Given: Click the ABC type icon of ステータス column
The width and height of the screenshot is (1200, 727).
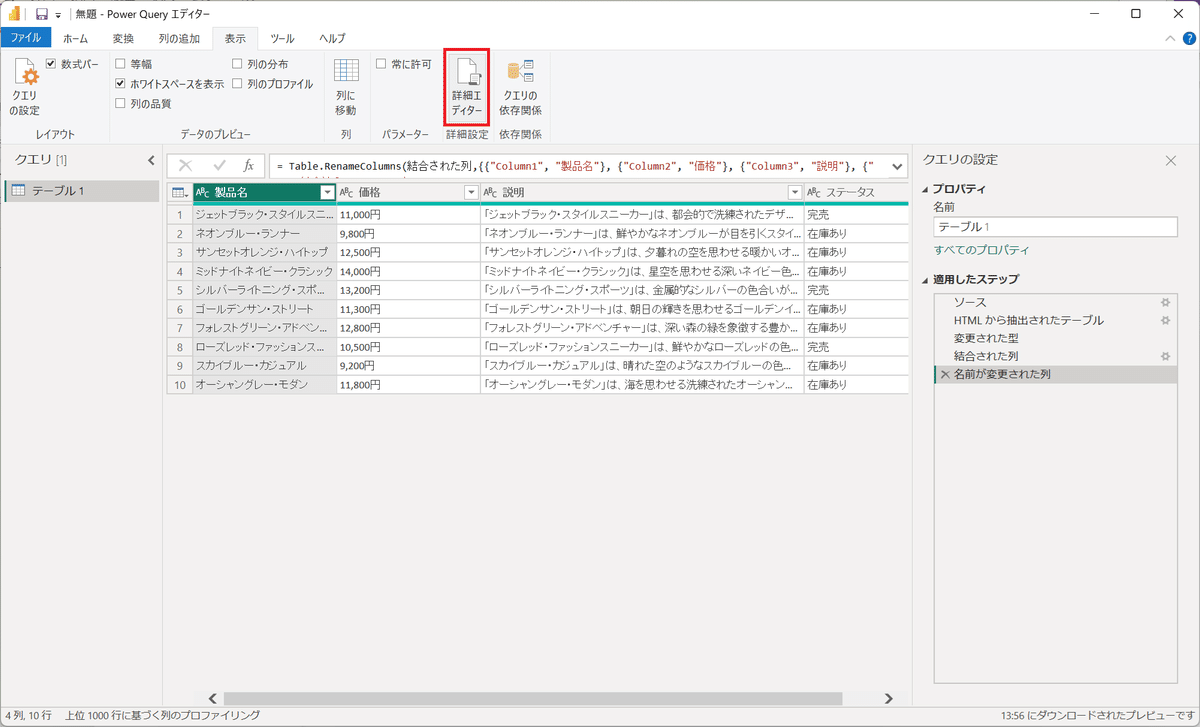Looking at the screenshot, I should coord(815,193).
